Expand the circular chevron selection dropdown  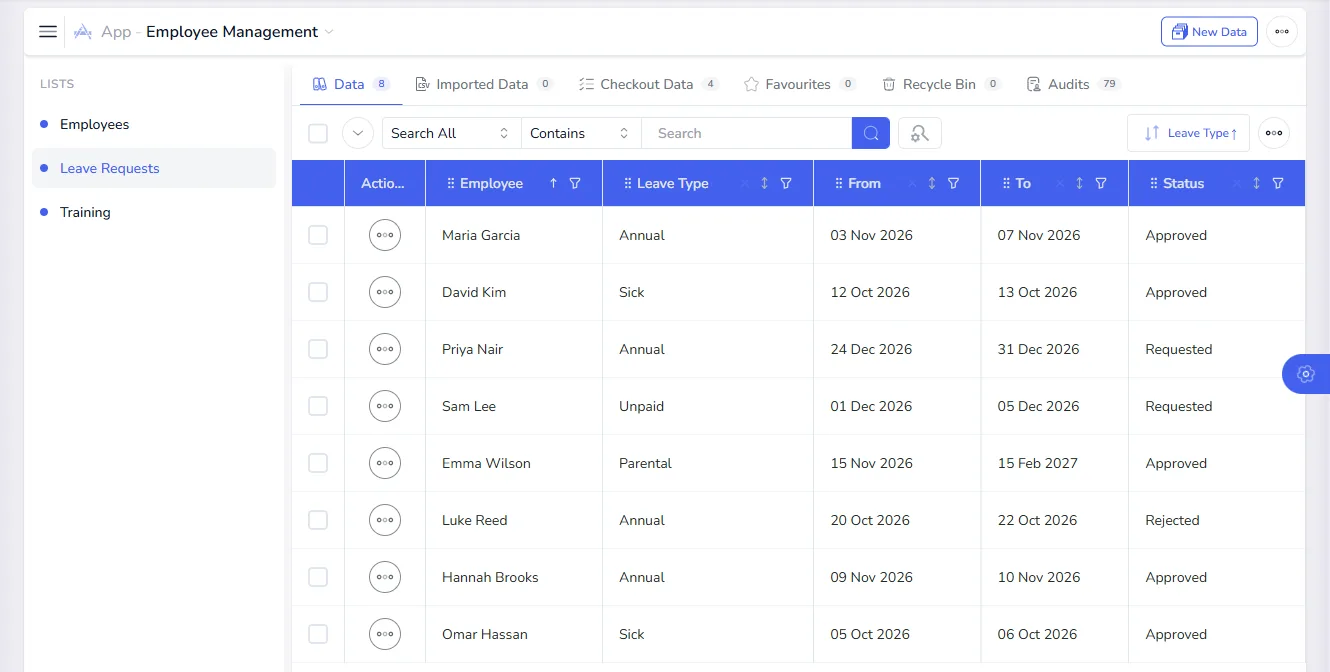[x=358, y=133]
